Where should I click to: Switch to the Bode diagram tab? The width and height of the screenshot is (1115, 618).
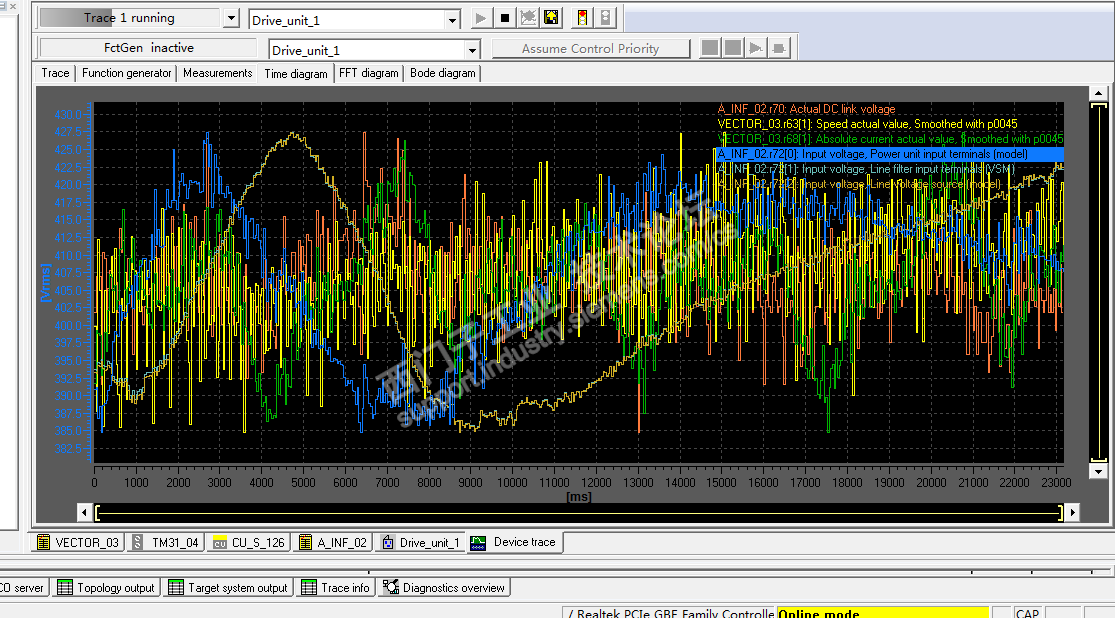(443, 73)
